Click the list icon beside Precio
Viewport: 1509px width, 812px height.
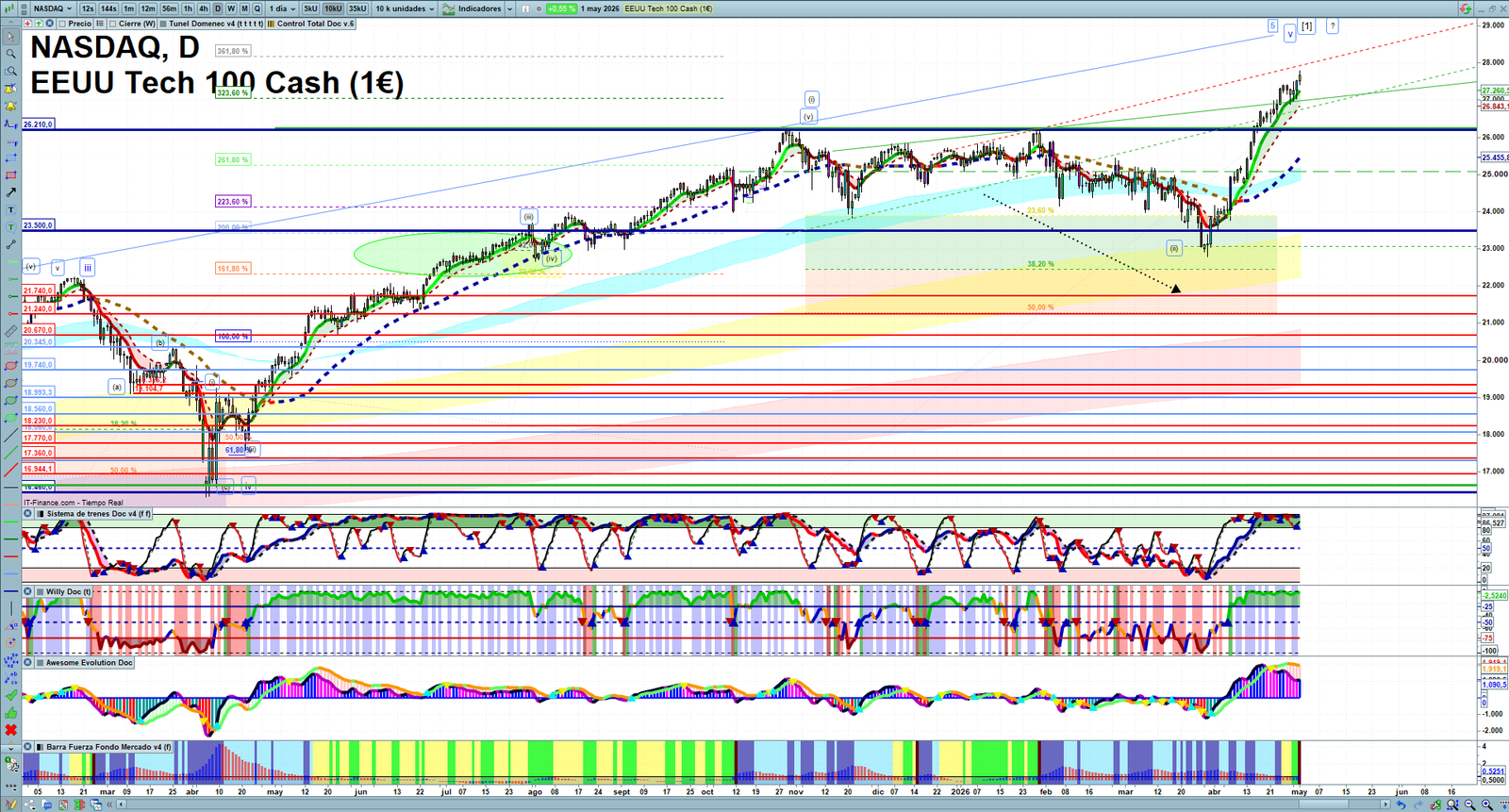point(100,24)
